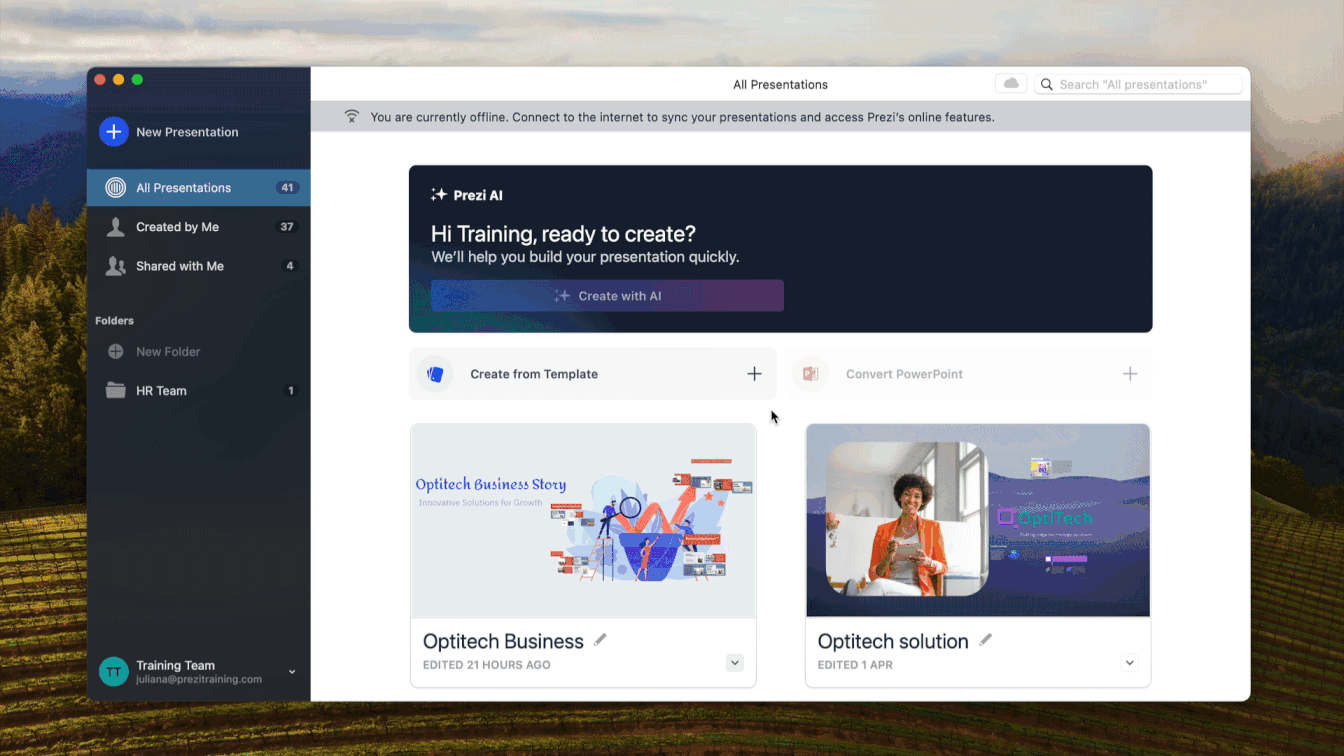Click the cloud sync status icon
The image size is (1344, 756).
tap(1011, 84)
